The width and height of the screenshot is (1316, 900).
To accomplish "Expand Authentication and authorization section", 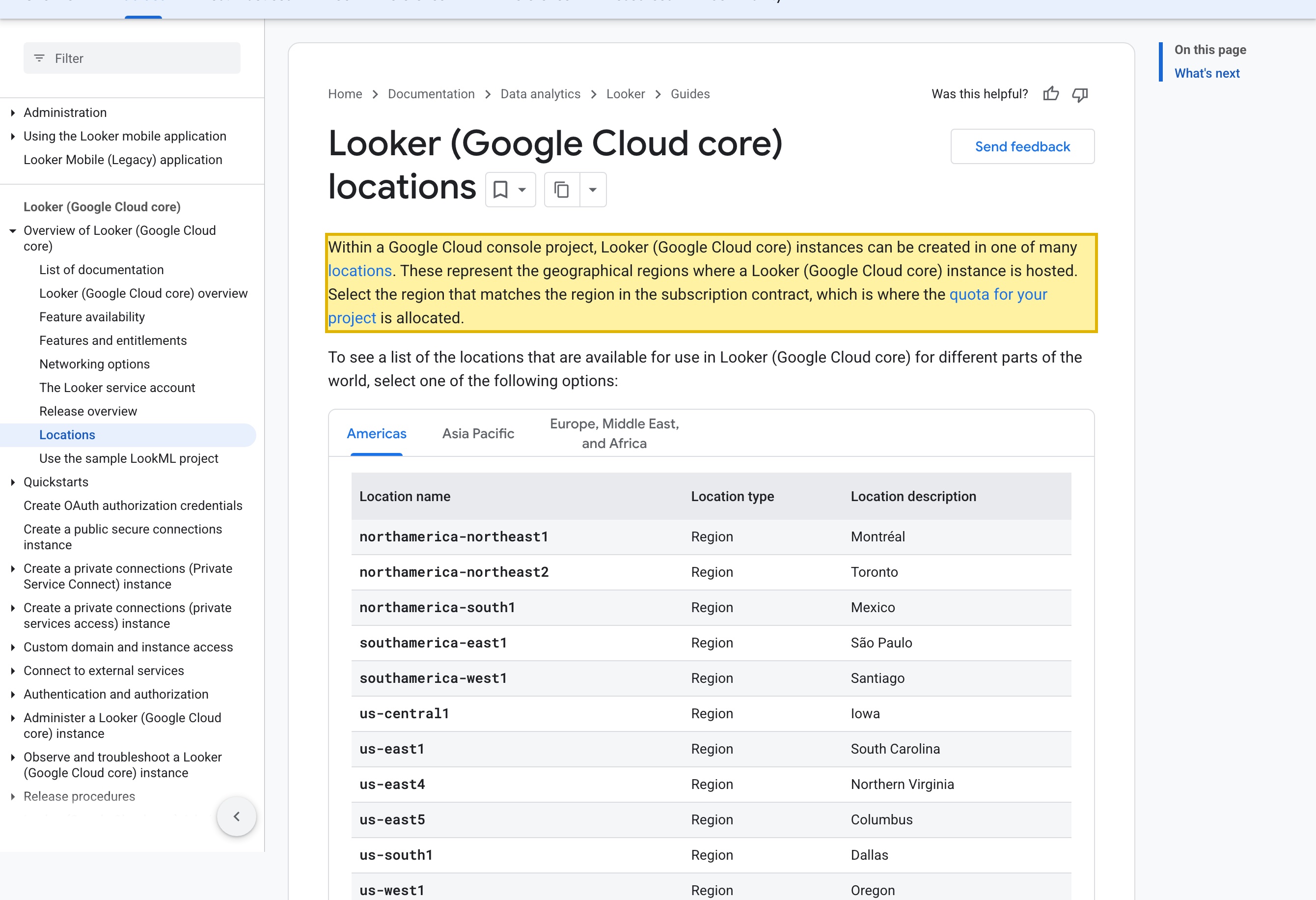I will (13, 694).
